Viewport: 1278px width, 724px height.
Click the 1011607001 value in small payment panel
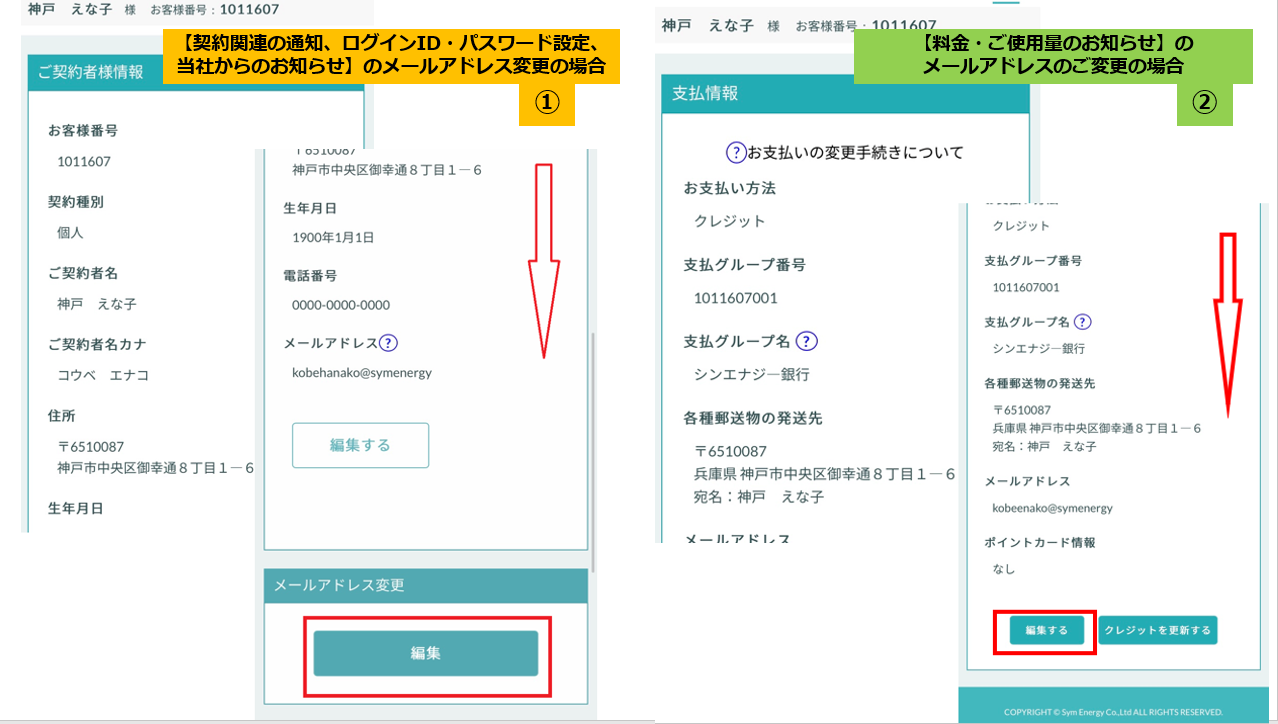[1025, 288]
